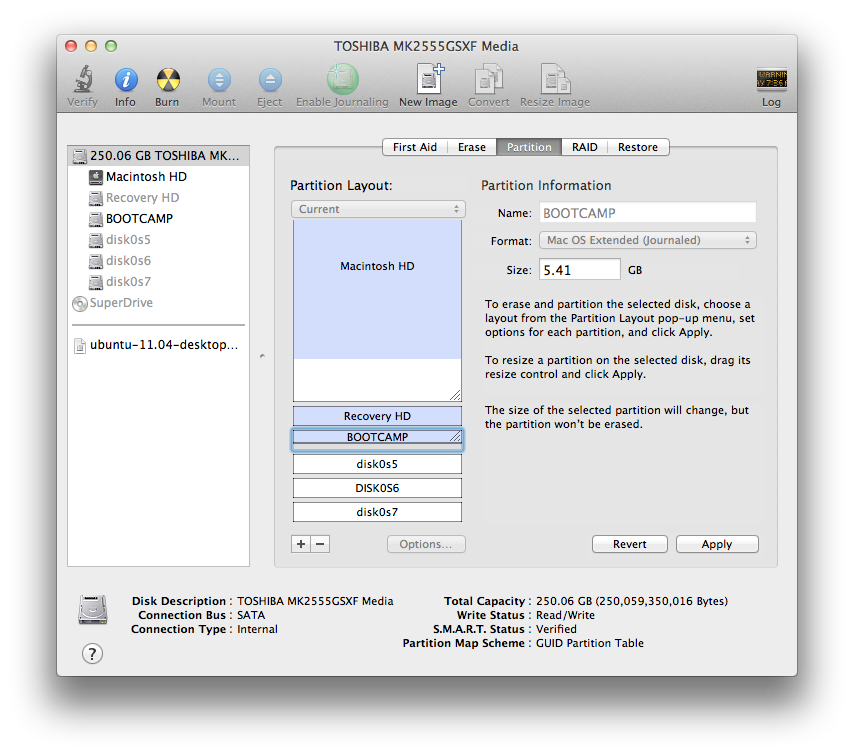Remove partition with the minus button
The image size is (854, 755).
[320, 544]
